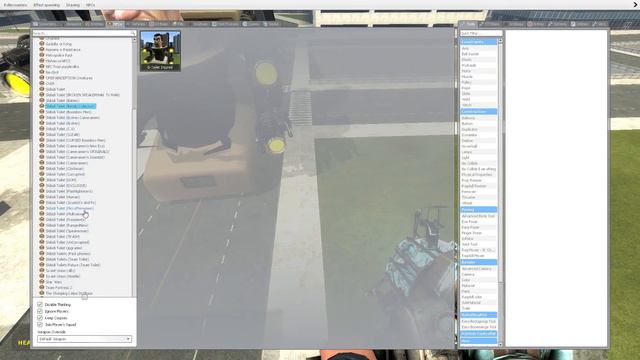Collapse the Posing tool category header

tap(479, 209)
